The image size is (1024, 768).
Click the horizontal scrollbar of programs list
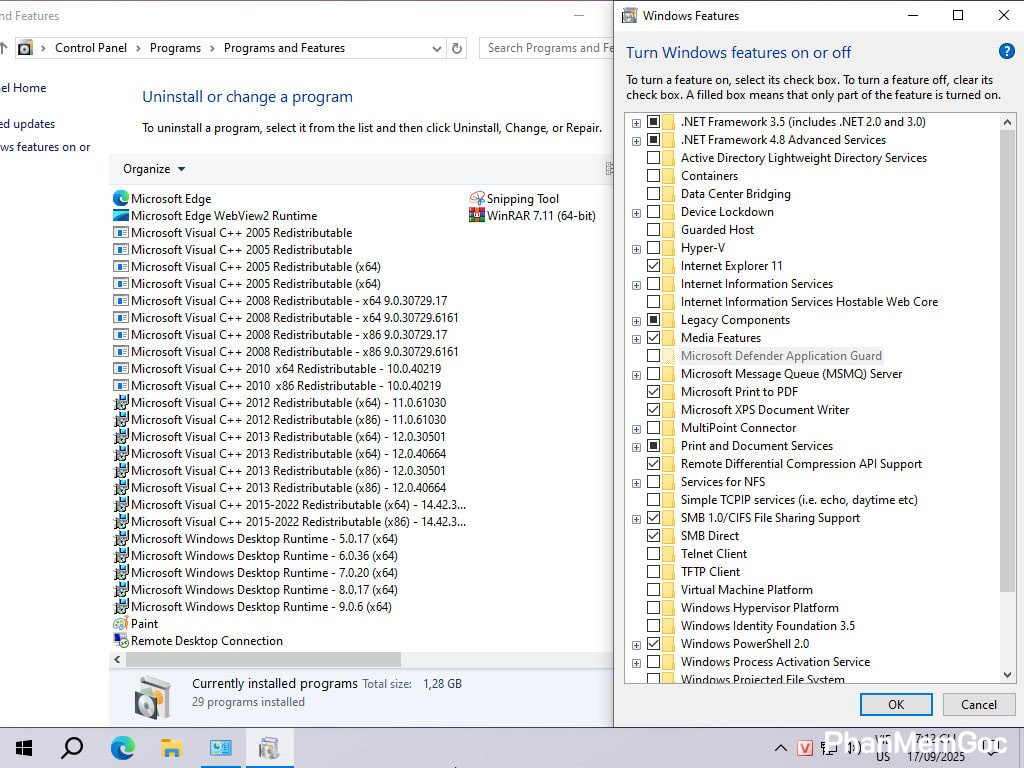pos(260,660)
